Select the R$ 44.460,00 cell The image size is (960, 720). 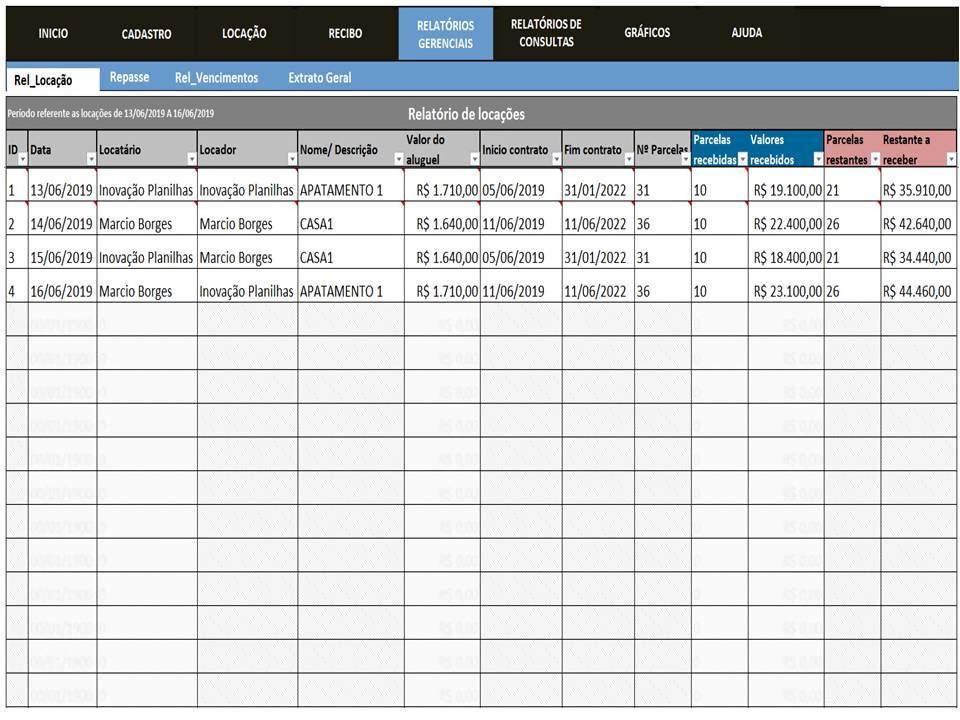(917, 292)
